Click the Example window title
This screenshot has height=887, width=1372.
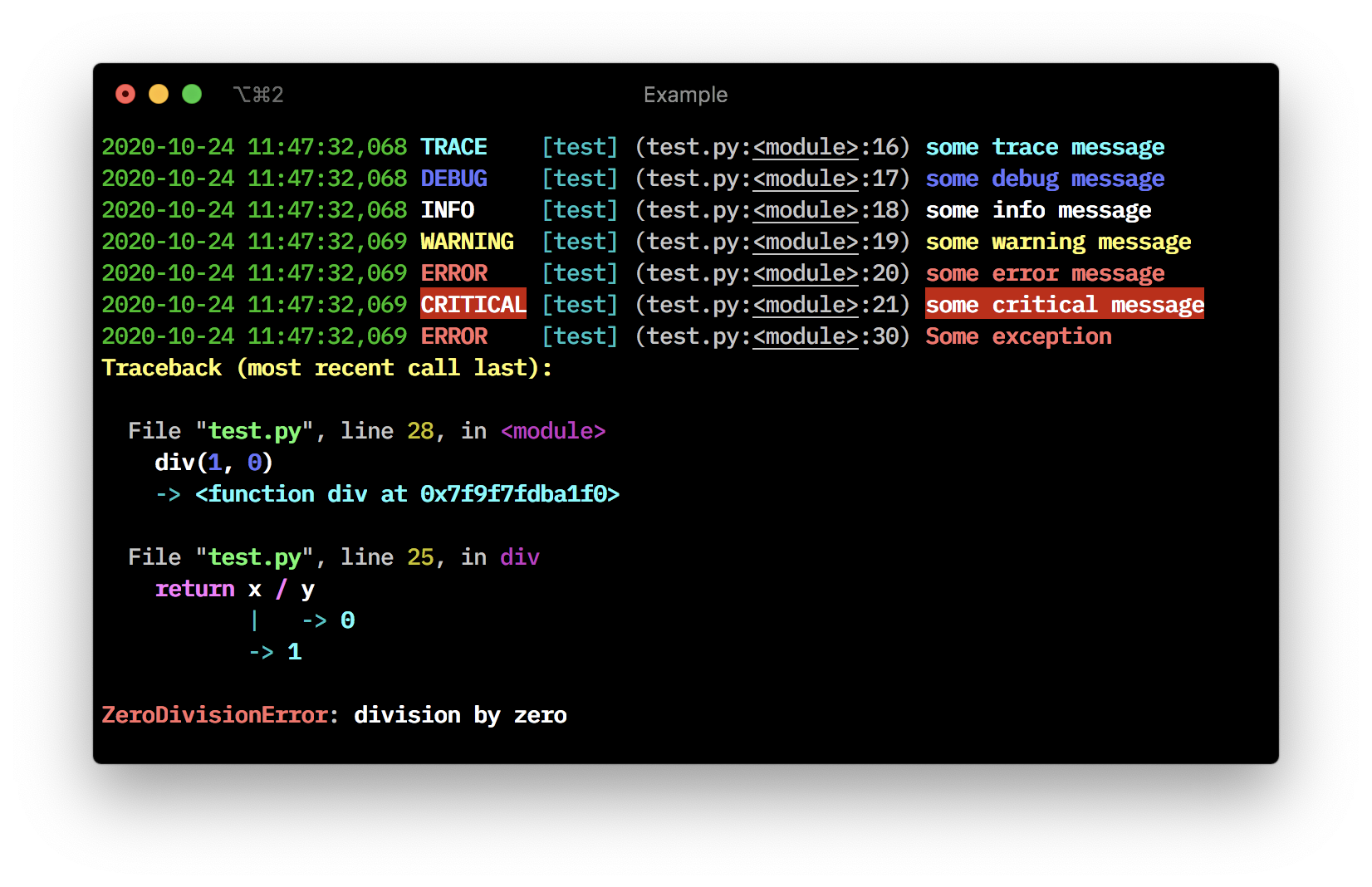[685, 95]
